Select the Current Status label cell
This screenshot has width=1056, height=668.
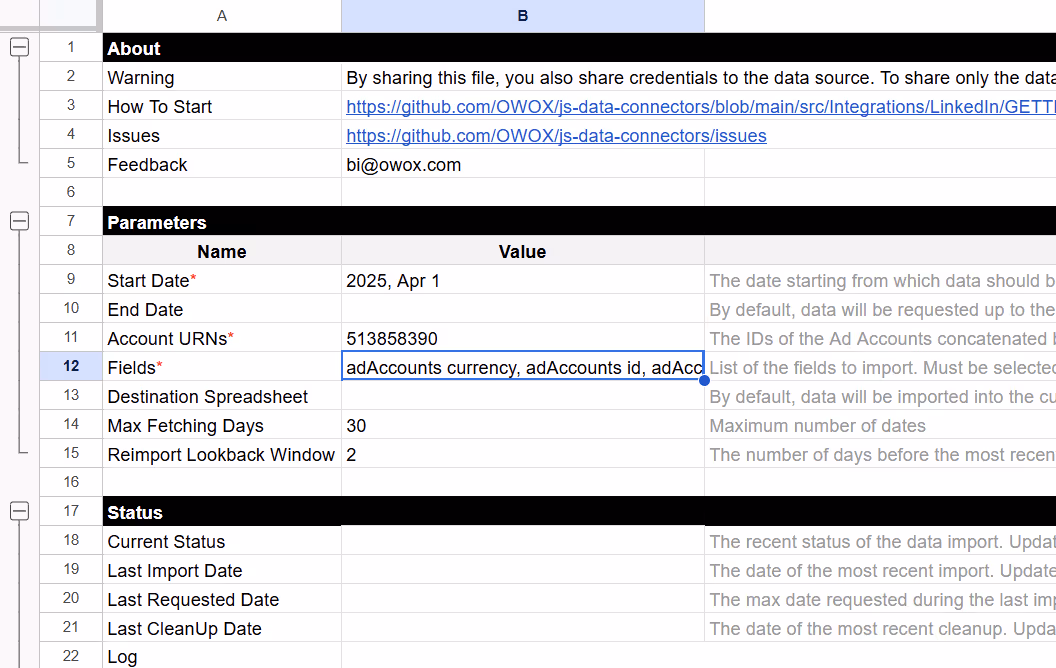[221, 541]
